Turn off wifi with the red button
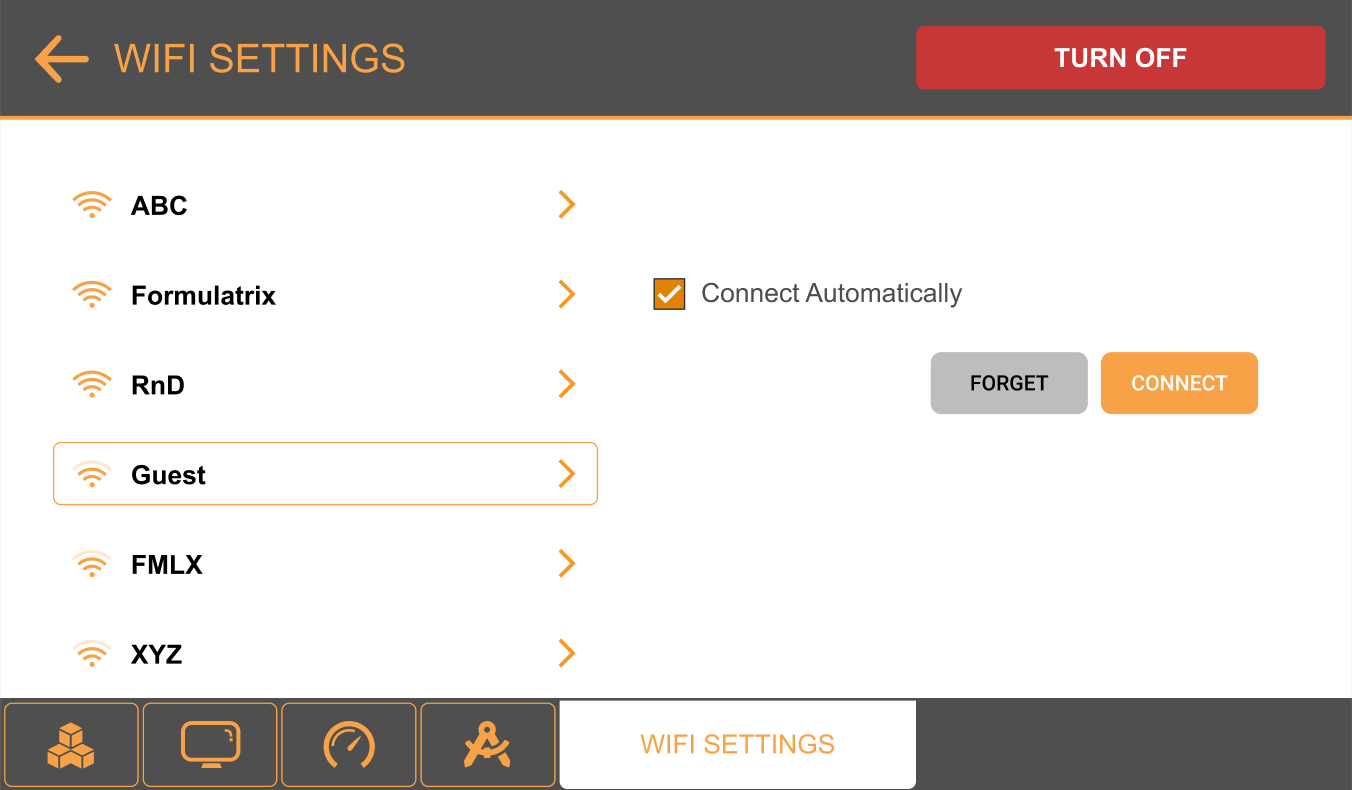 click(x=1120, y=58)
